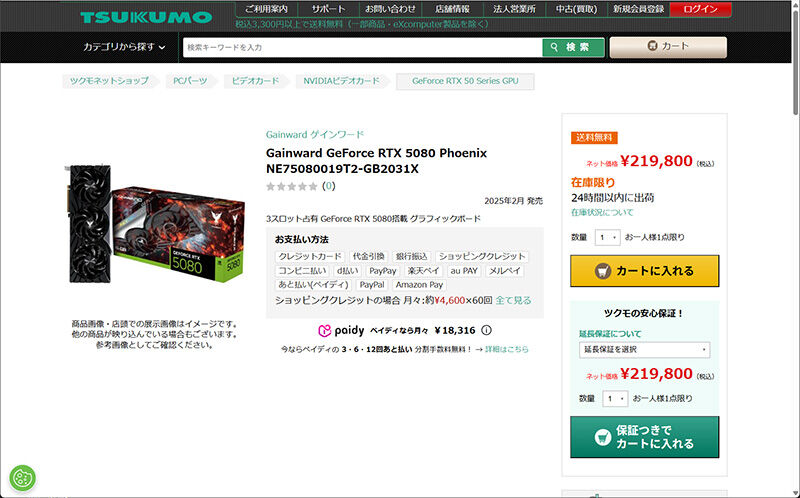Open 全て見る payment link
This screenshot has width=800, height=498.
click(513, 301)
